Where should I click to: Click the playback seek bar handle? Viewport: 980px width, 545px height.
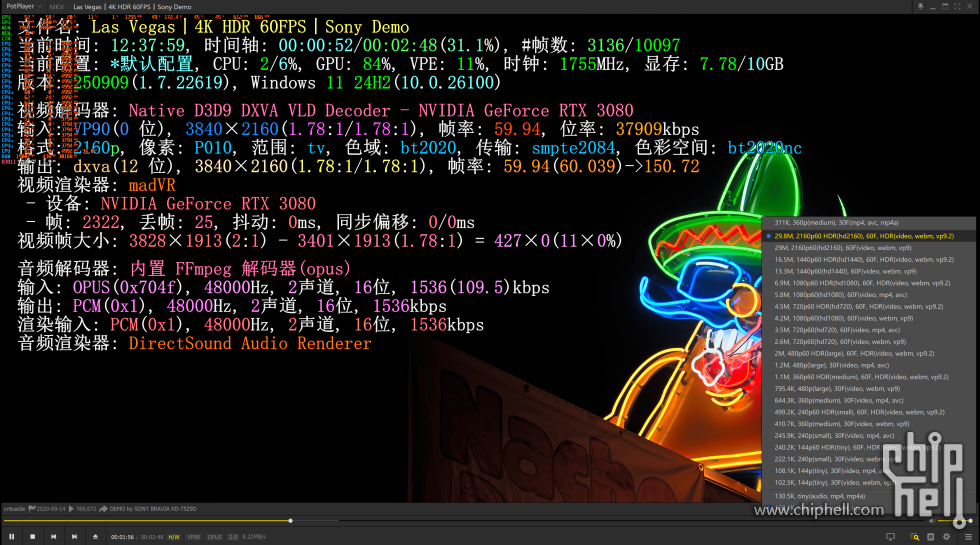[291, 521]
